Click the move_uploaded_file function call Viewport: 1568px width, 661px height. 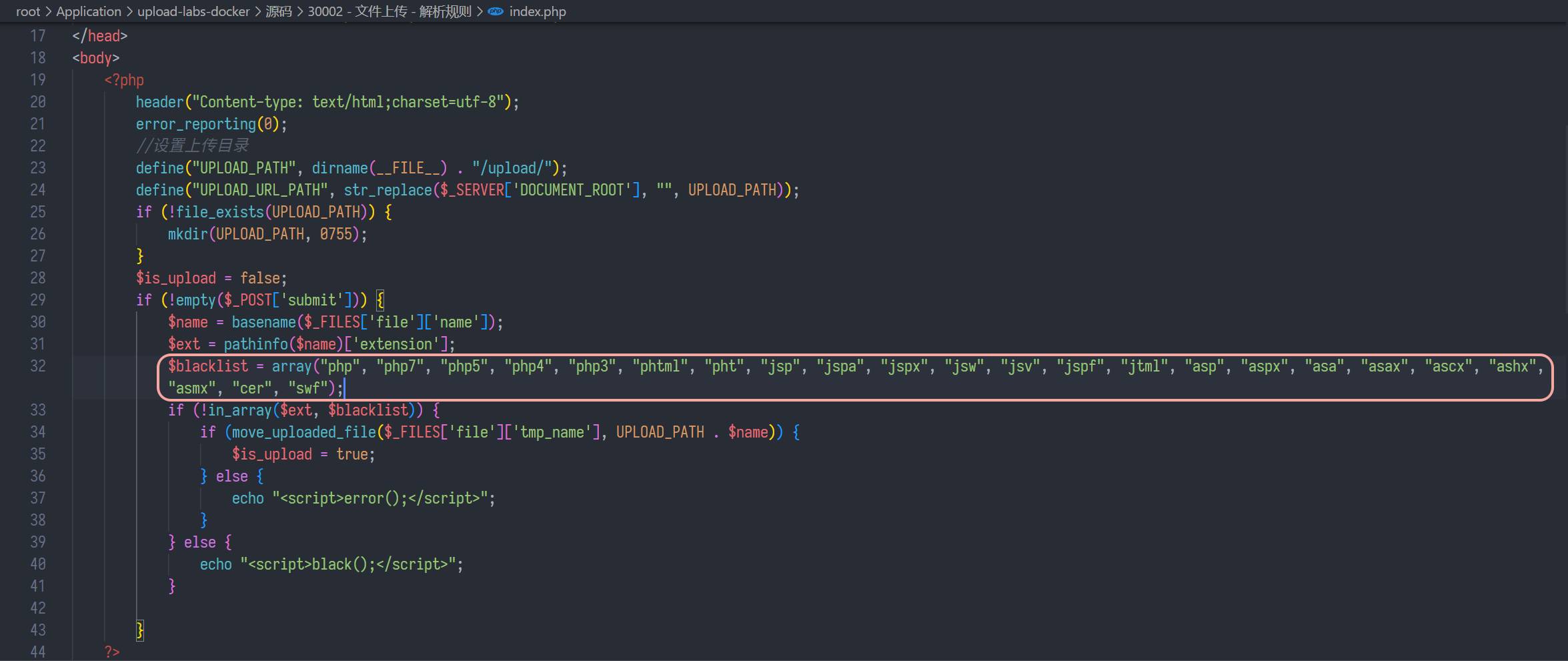coord(303,432)
